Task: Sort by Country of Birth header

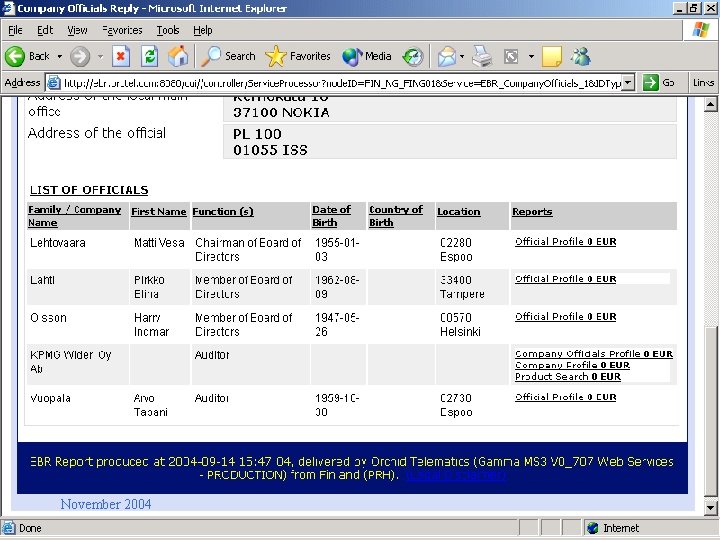Action: [x=396, y=216]
